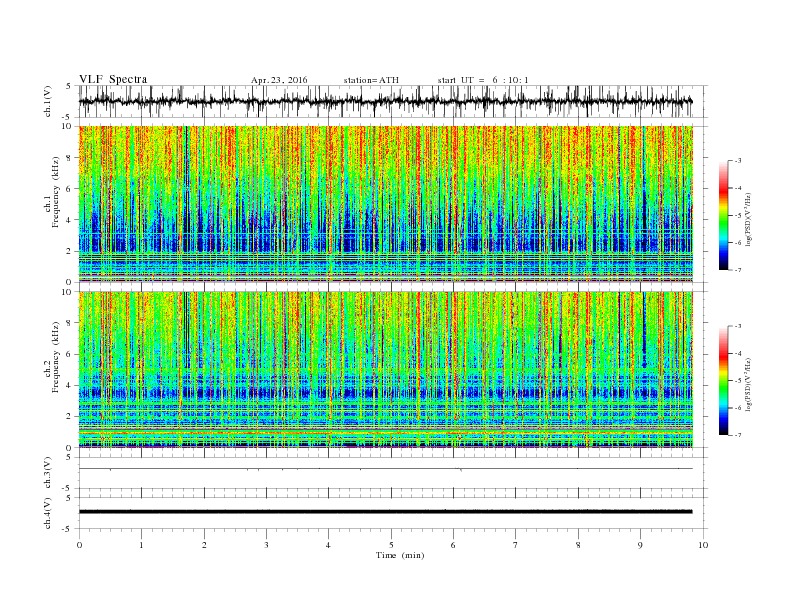Click the time axis tick label "7"
The image size is (792, 612).
516,545
